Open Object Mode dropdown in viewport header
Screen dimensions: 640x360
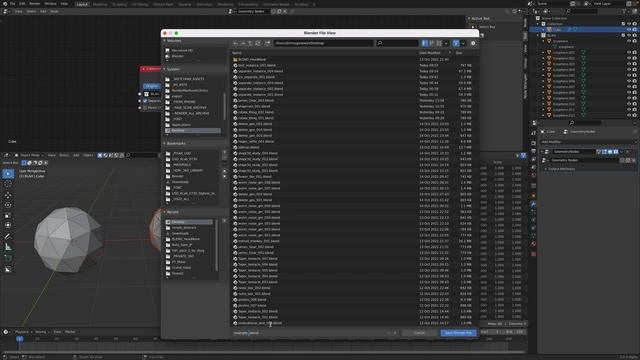pyautogui.click(x=30, y=156)
